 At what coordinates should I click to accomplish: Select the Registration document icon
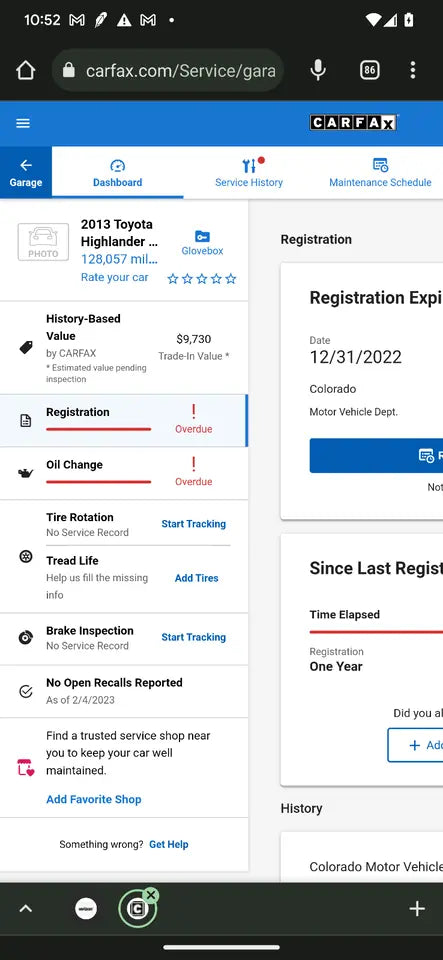(x=26, y=421)
